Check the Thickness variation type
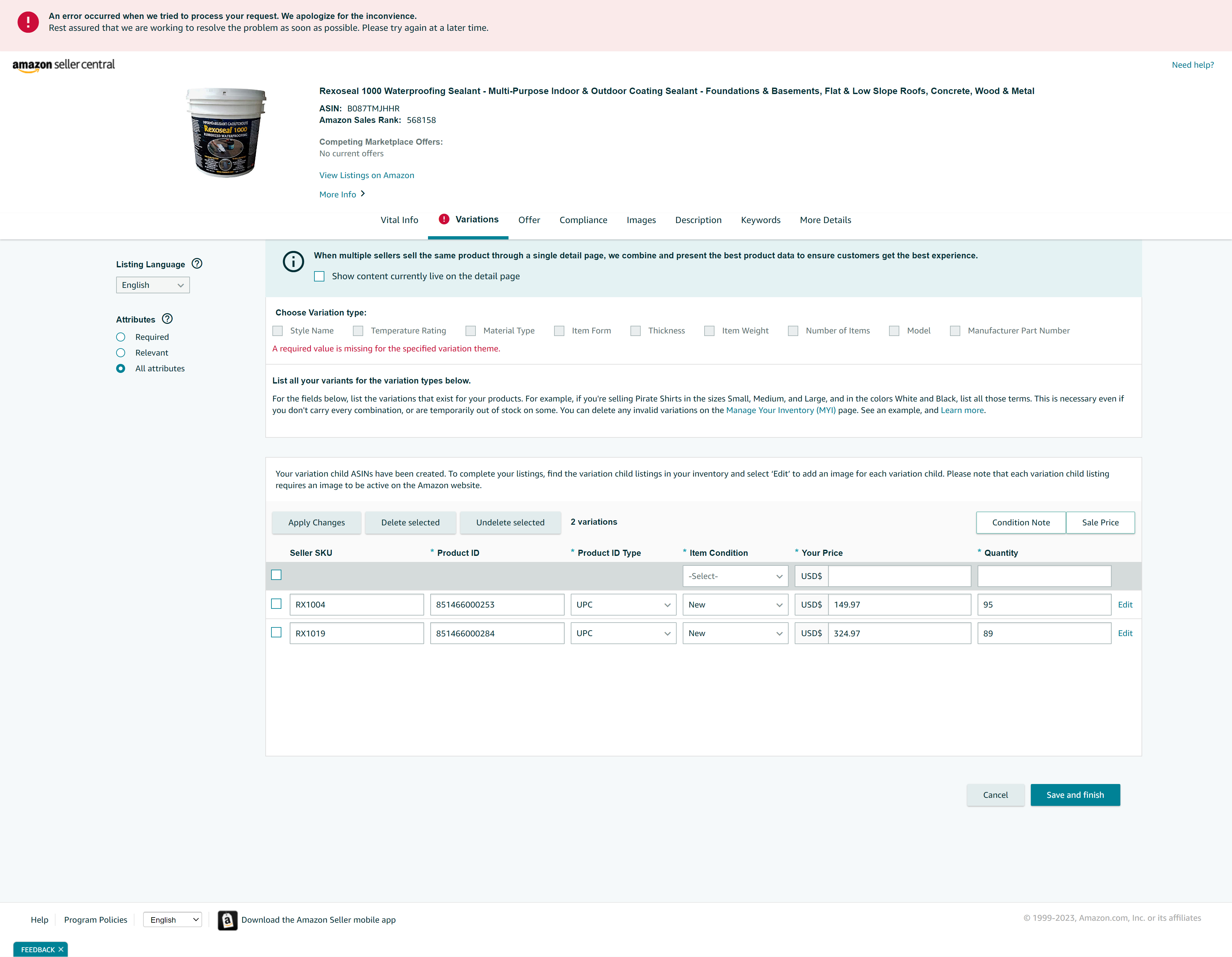Viewport: 1232px width, 957px height. point(635,331)
